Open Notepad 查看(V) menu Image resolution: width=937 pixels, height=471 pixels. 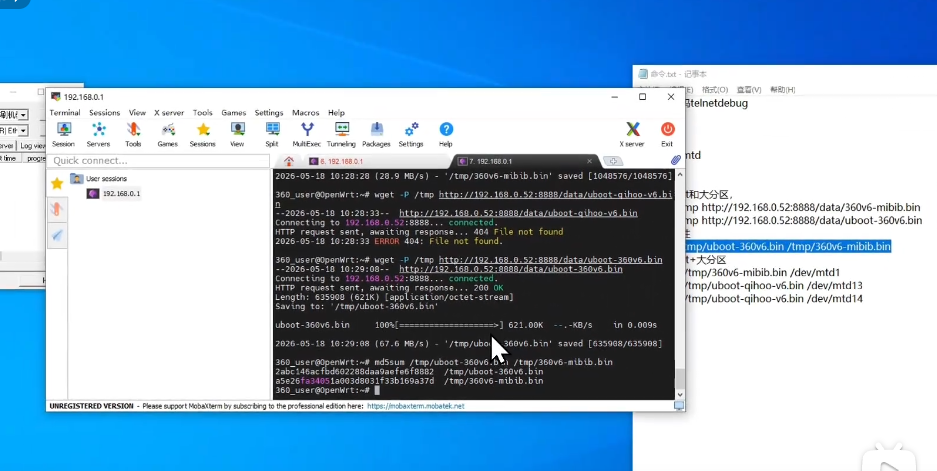click(749, 90)
